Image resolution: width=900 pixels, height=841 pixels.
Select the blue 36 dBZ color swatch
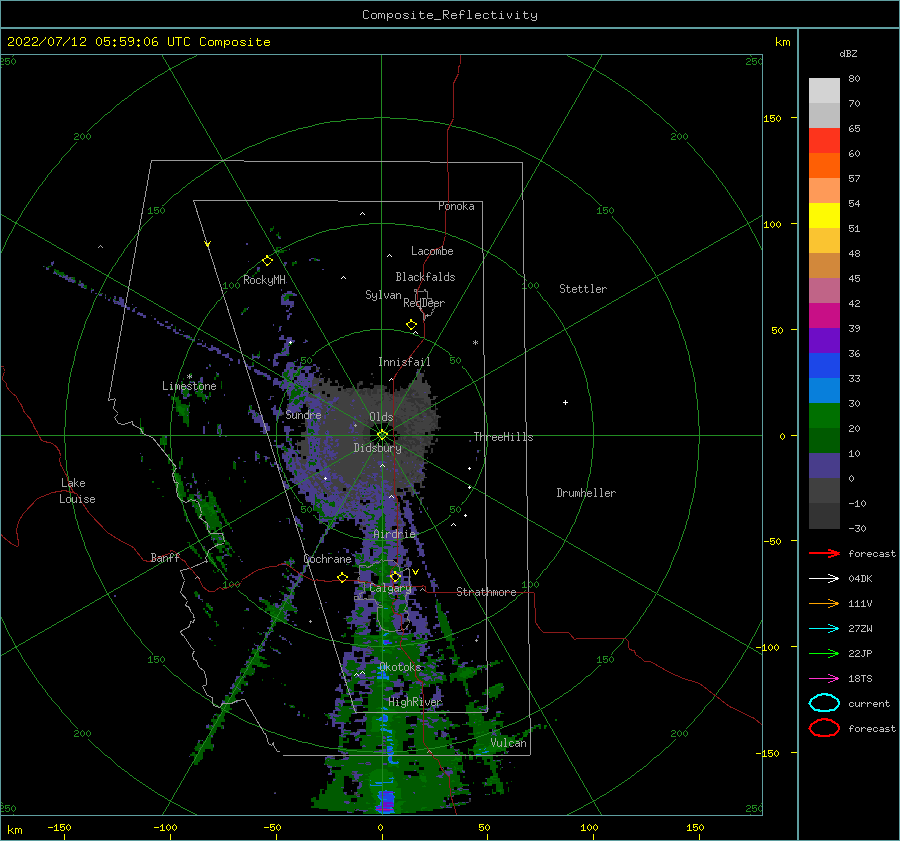click(x=824, y=365)
